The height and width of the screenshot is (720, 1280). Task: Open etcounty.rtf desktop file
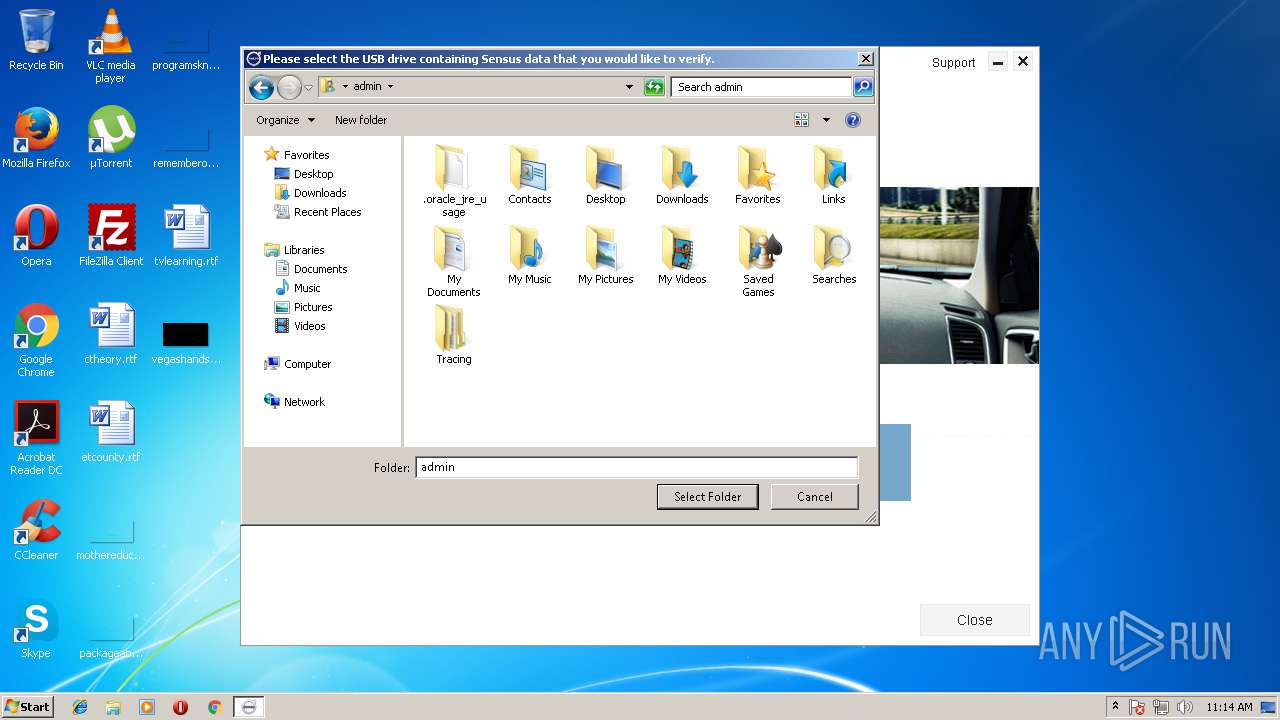coord(111,432)
